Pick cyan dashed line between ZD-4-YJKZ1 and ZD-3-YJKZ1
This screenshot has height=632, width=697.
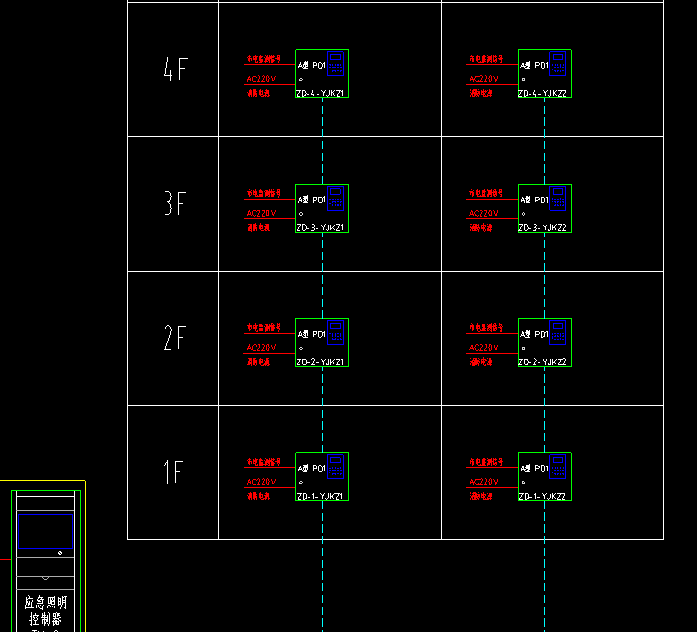pos(322,141)
